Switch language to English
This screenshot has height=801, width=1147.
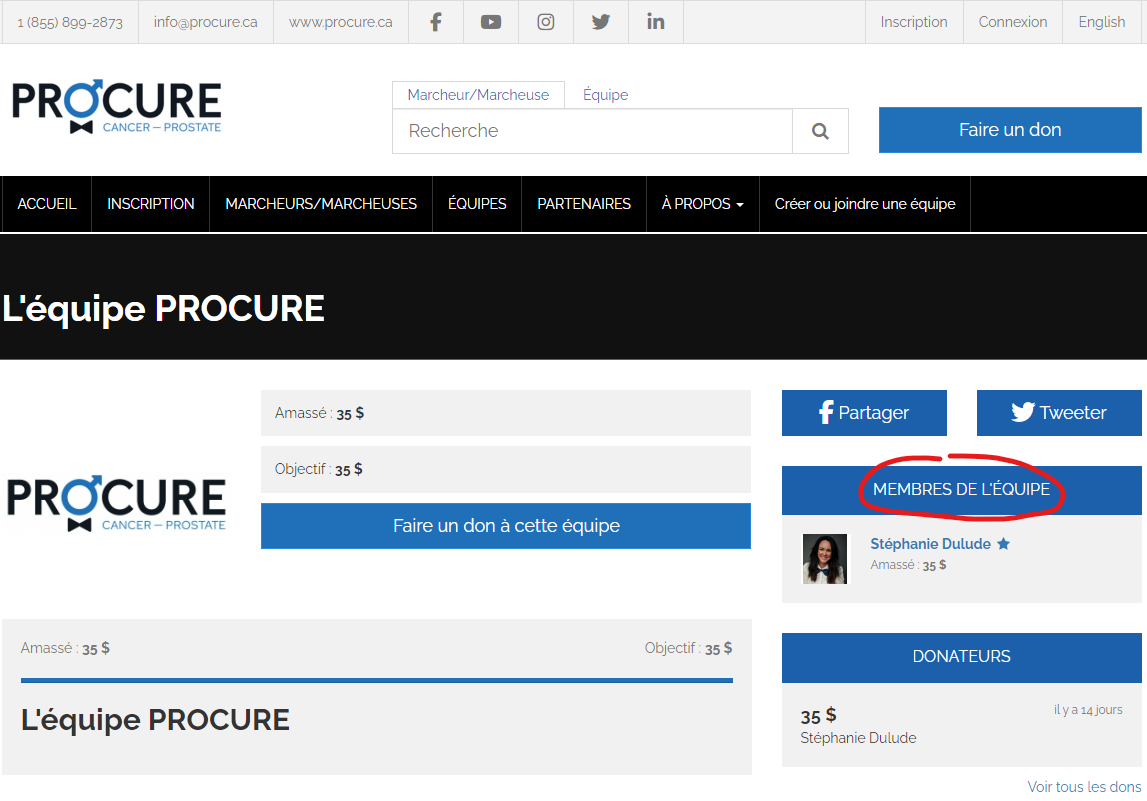(x=1101, y=22)
